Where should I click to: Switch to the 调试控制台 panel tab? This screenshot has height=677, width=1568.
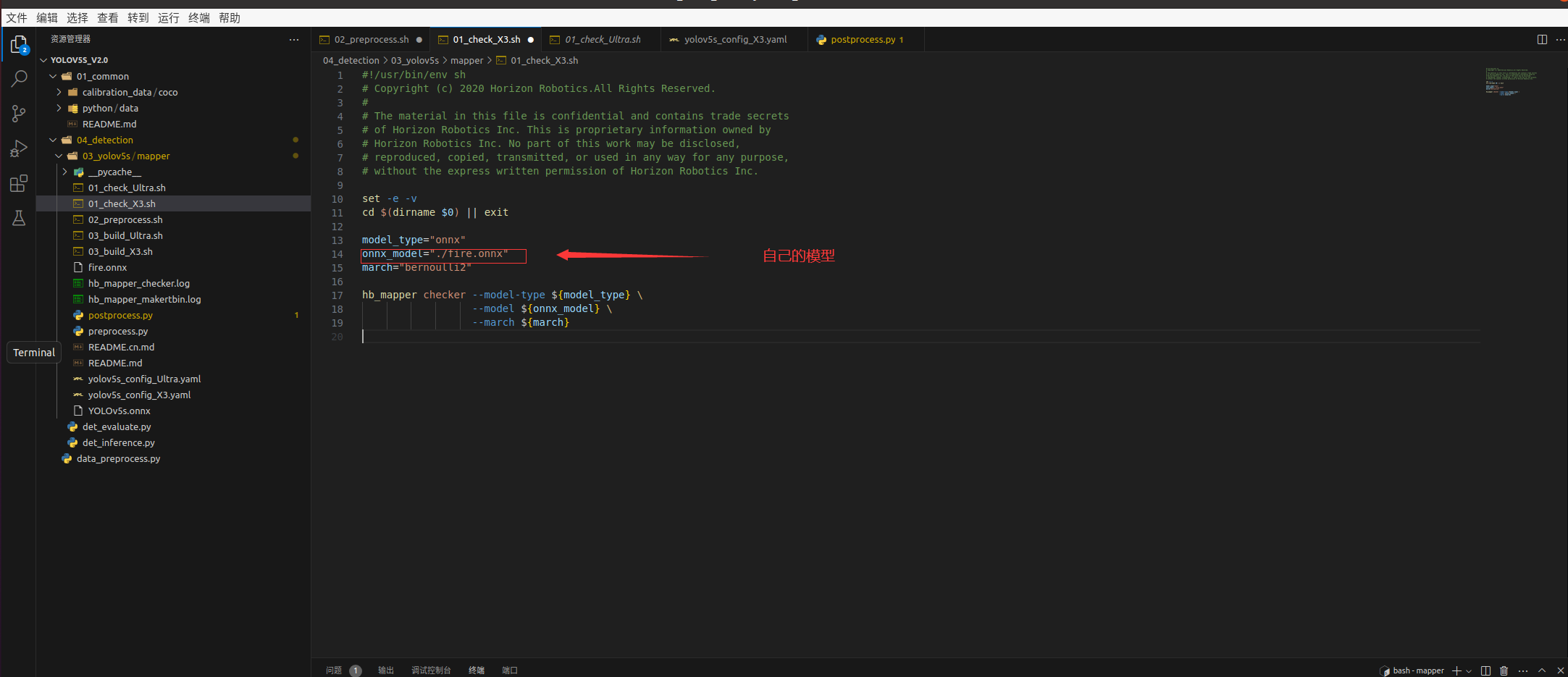click(x=431, y=670)
